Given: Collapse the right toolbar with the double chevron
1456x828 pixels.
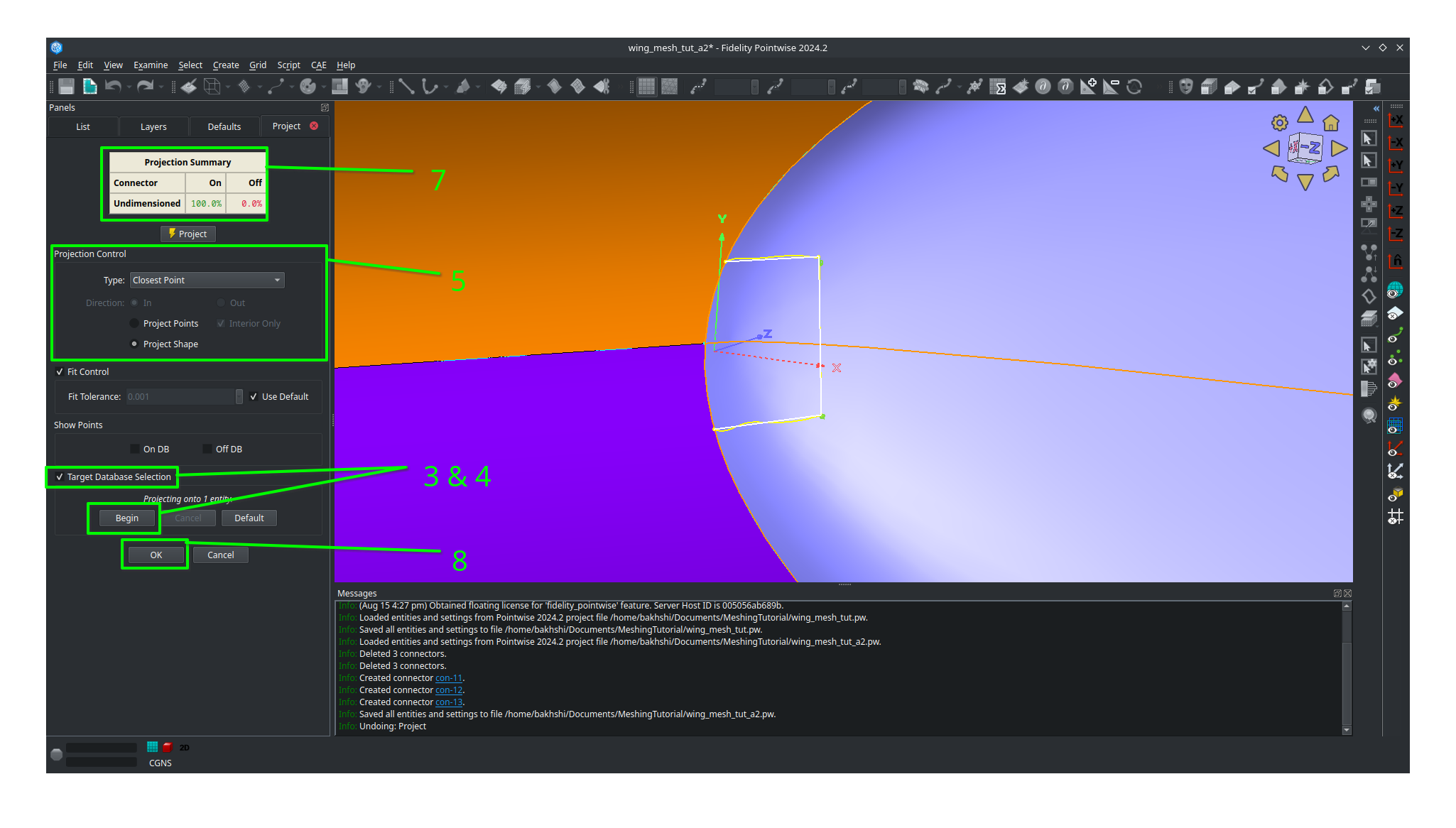Looking at the screenshot, I should tap(1376, 109).
